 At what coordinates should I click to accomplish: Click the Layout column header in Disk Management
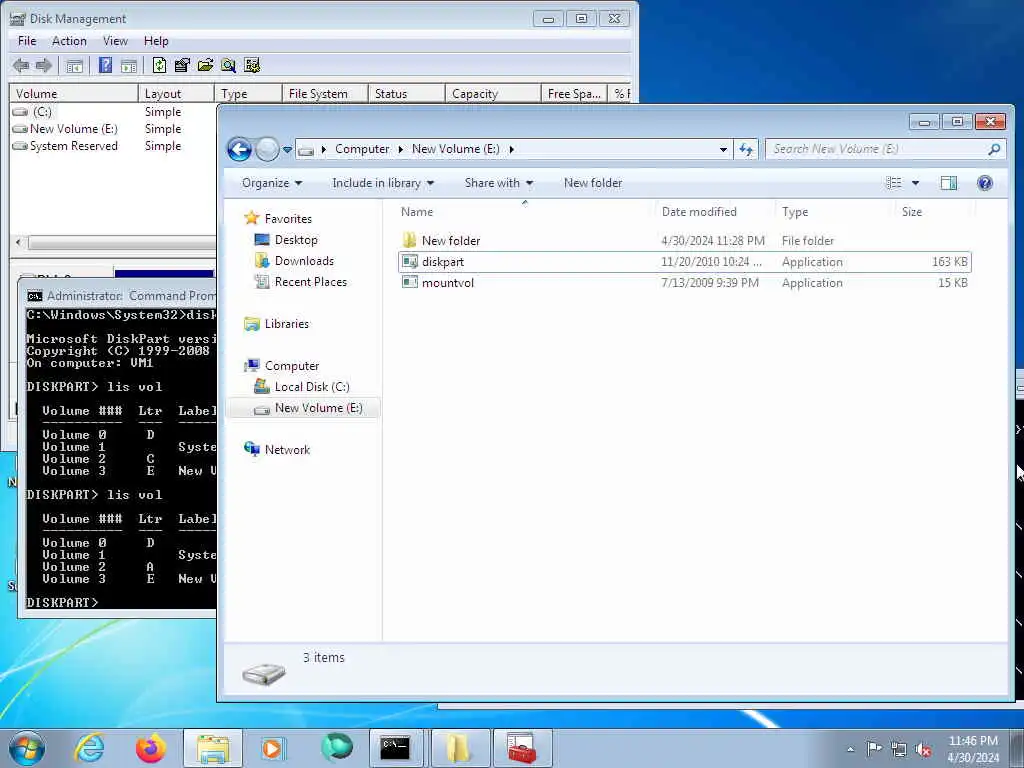point(176,93)
